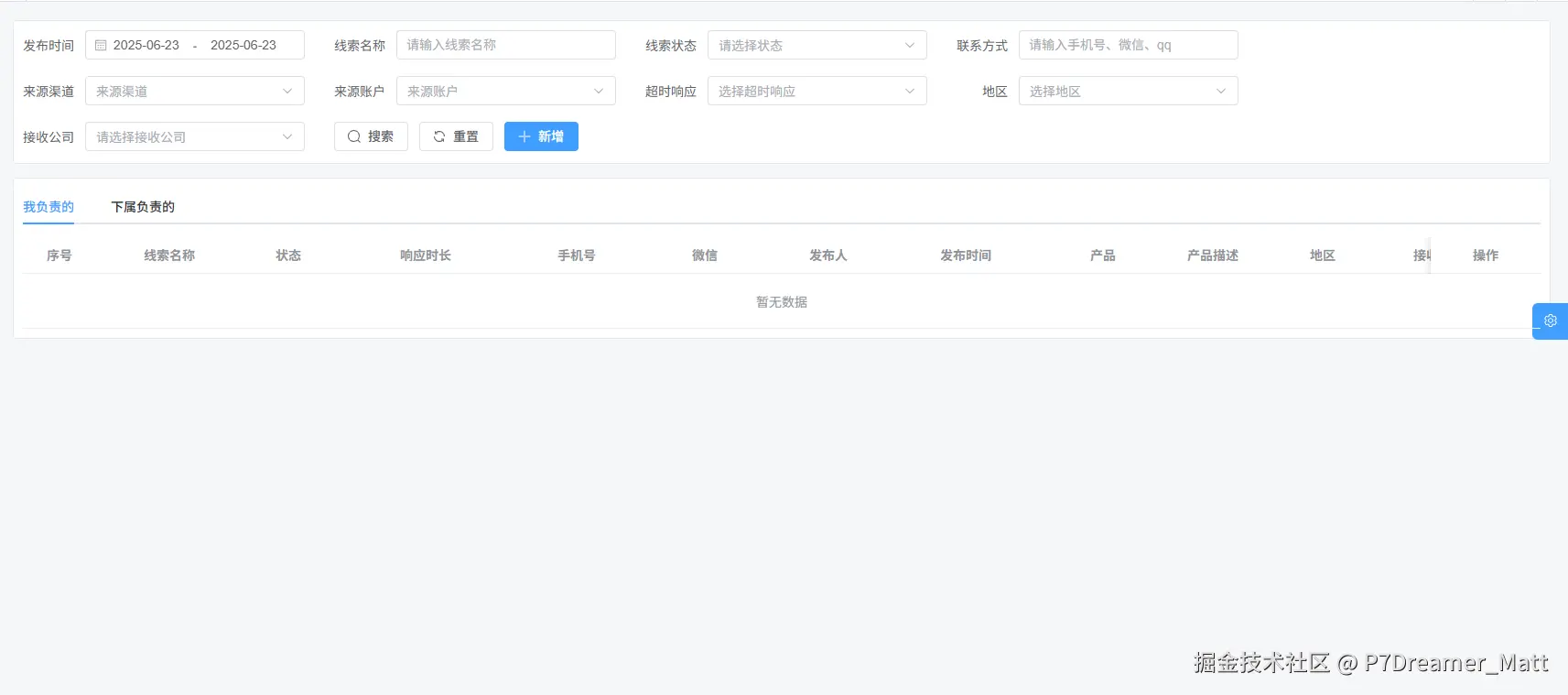Click the 发布人 column header
This screenshot has height=695, width=1568.
[x=828, y=255]
